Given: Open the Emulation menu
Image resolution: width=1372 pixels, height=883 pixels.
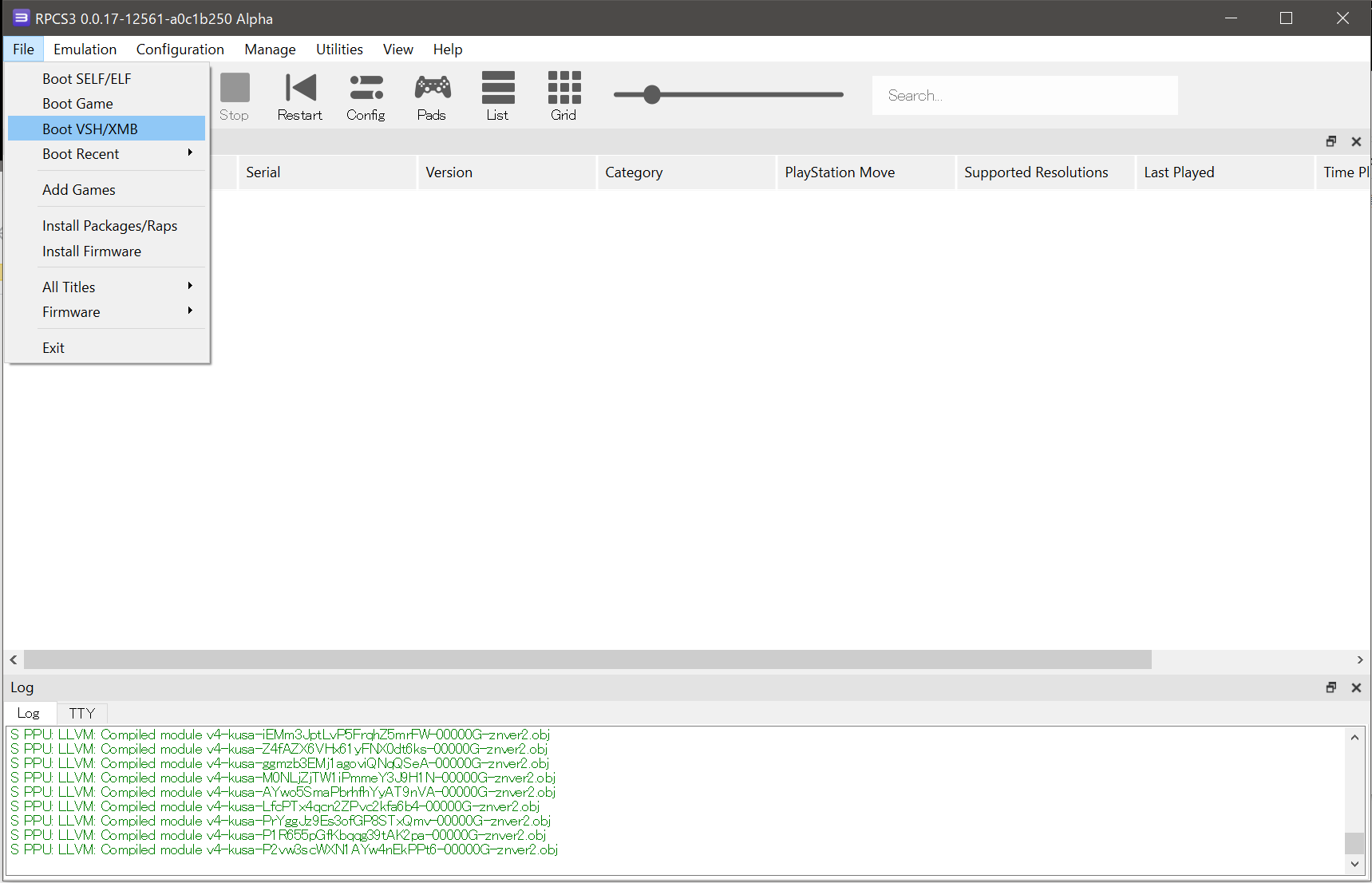Looking at the screenshot, I should click(85, 49).
